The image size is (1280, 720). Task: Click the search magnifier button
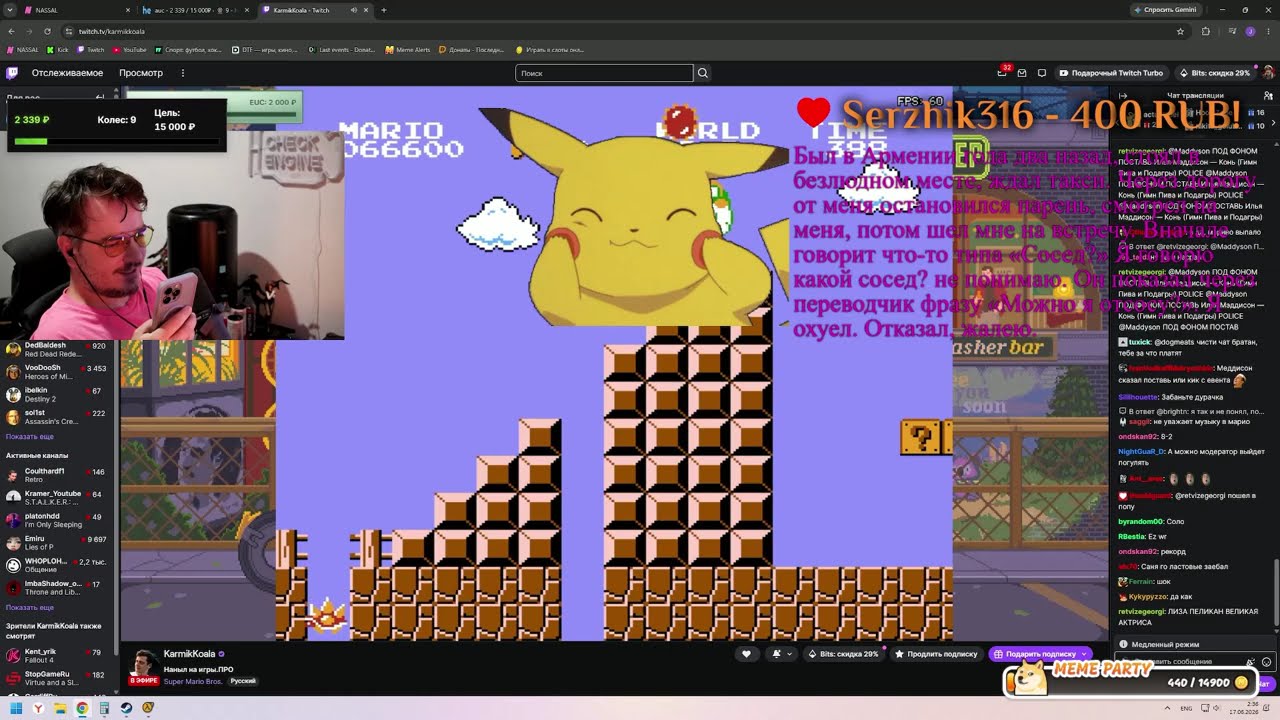(703, 73)
